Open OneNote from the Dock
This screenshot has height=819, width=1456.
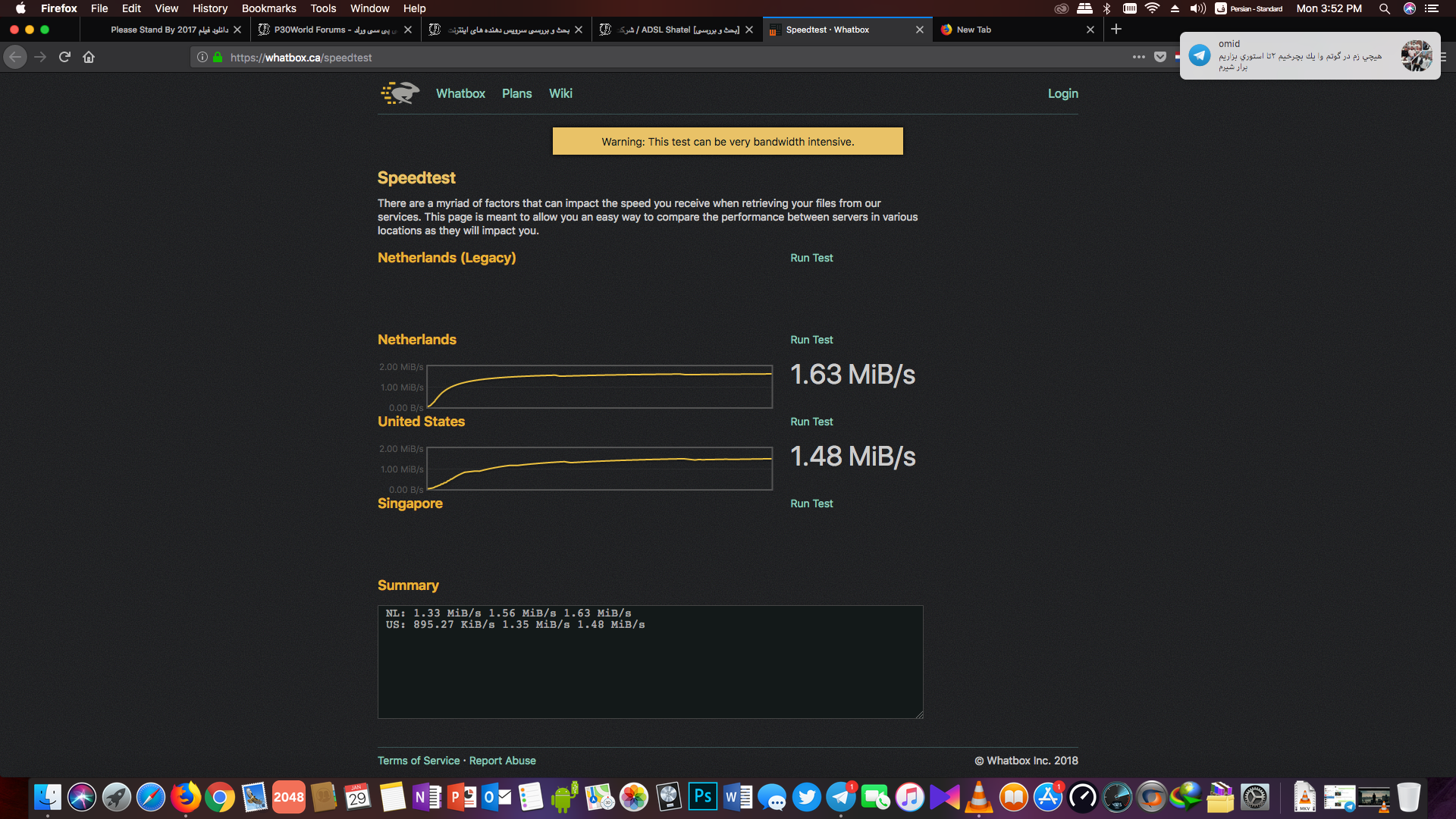coord(427,797)
